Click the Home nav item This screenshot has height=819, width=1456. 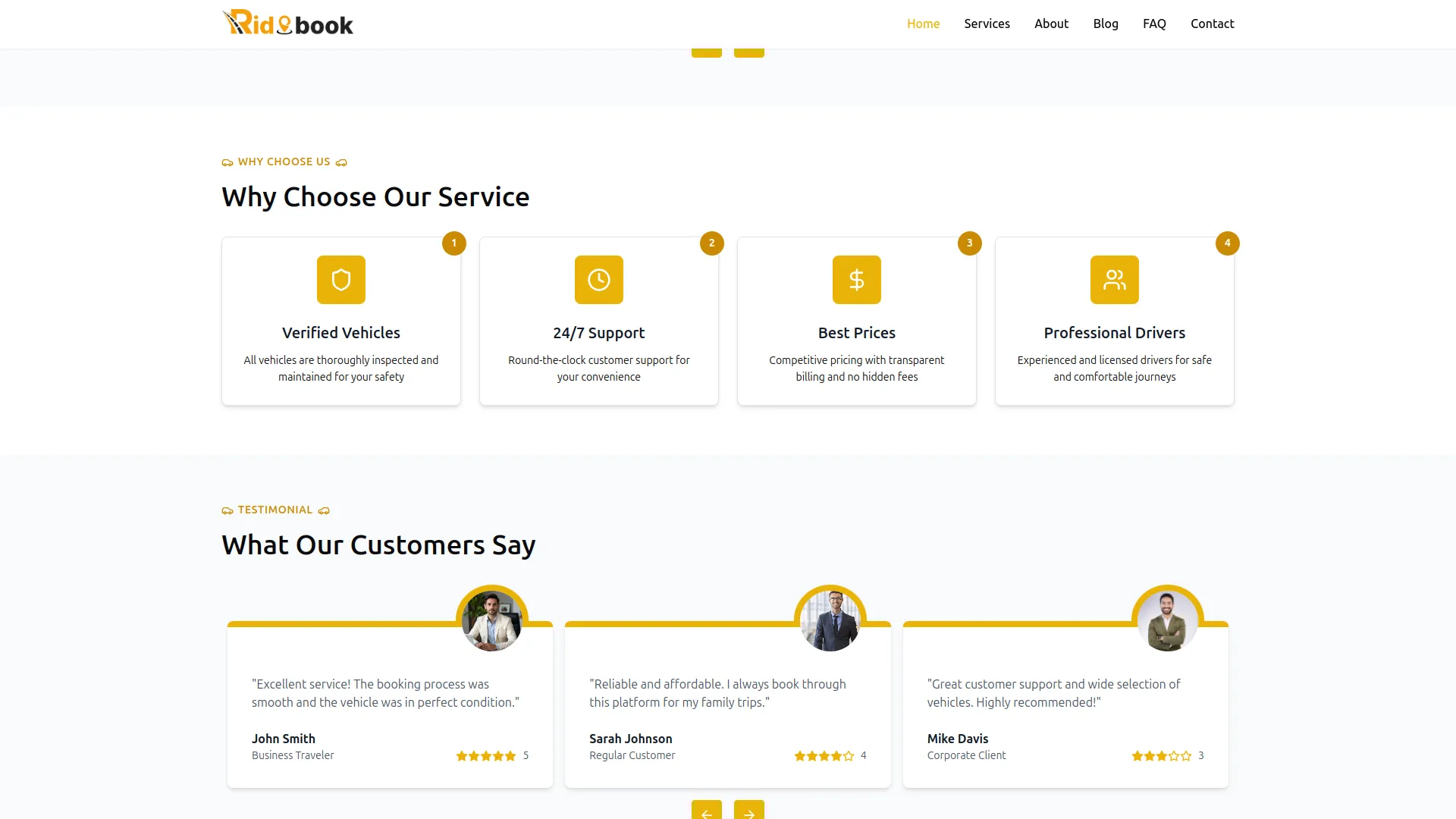(x=923, y=24)
